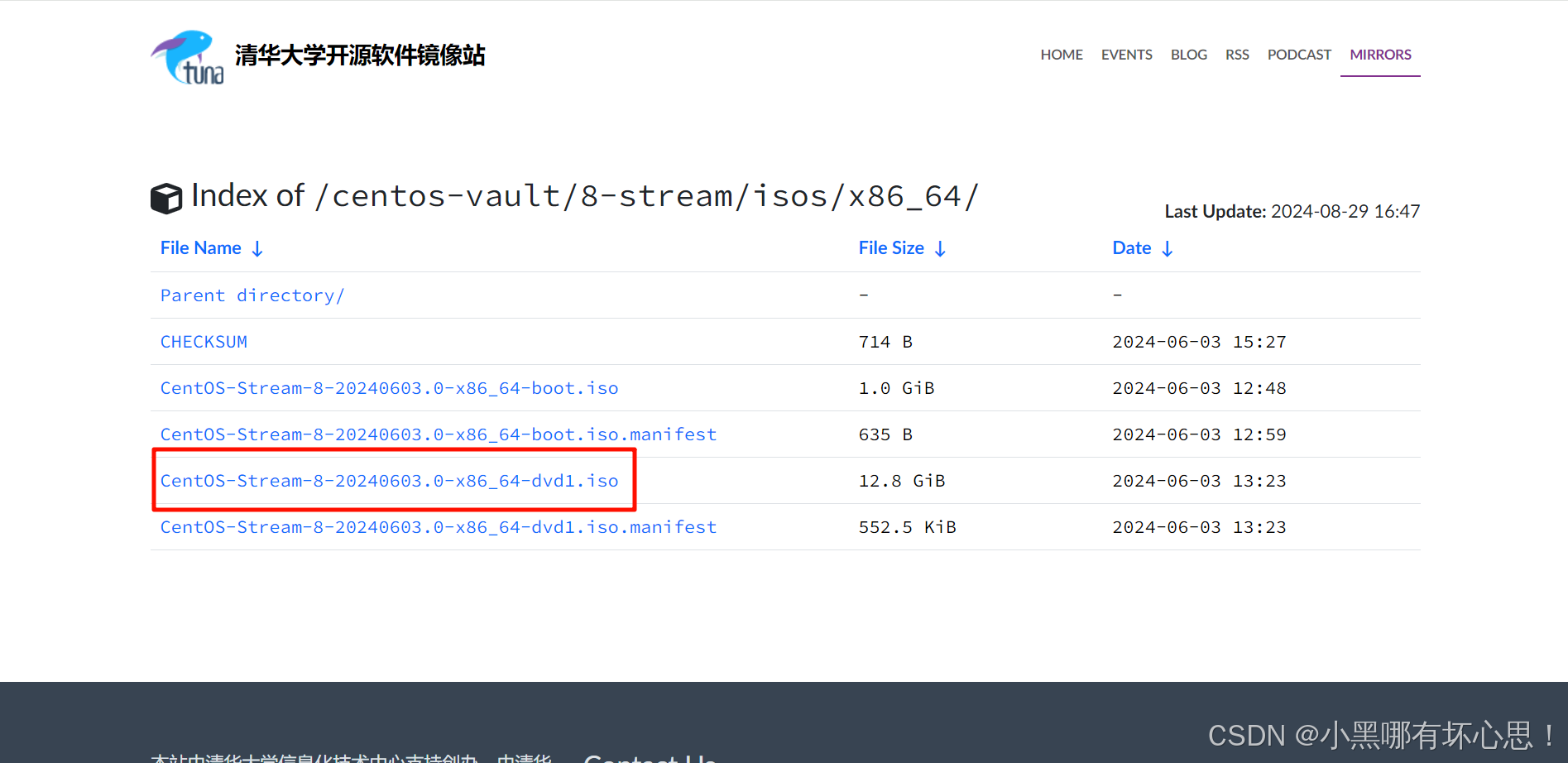This screenshot has height=763, width=1568.
Task: Open the EVENTS nav item
Action: click(x=1127, y=55)
